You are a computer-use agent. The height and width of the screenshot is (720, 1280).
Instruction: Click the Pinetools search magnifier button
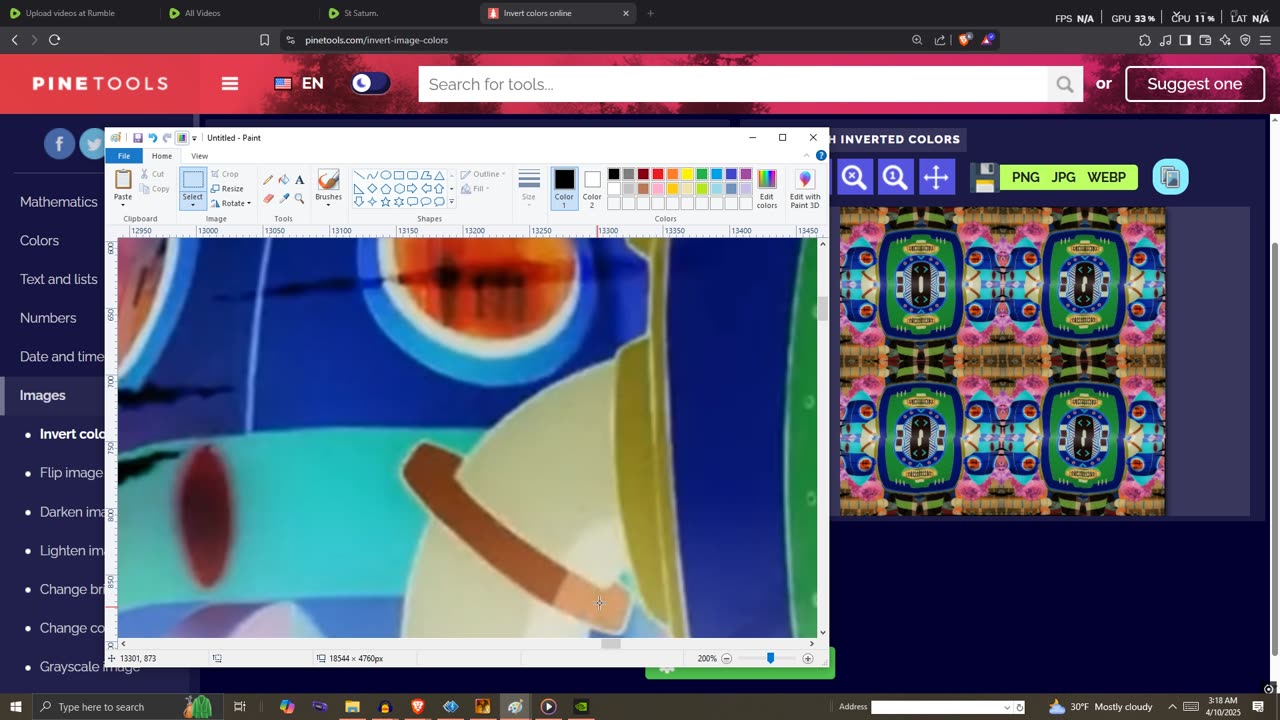tap(1064, 84)
